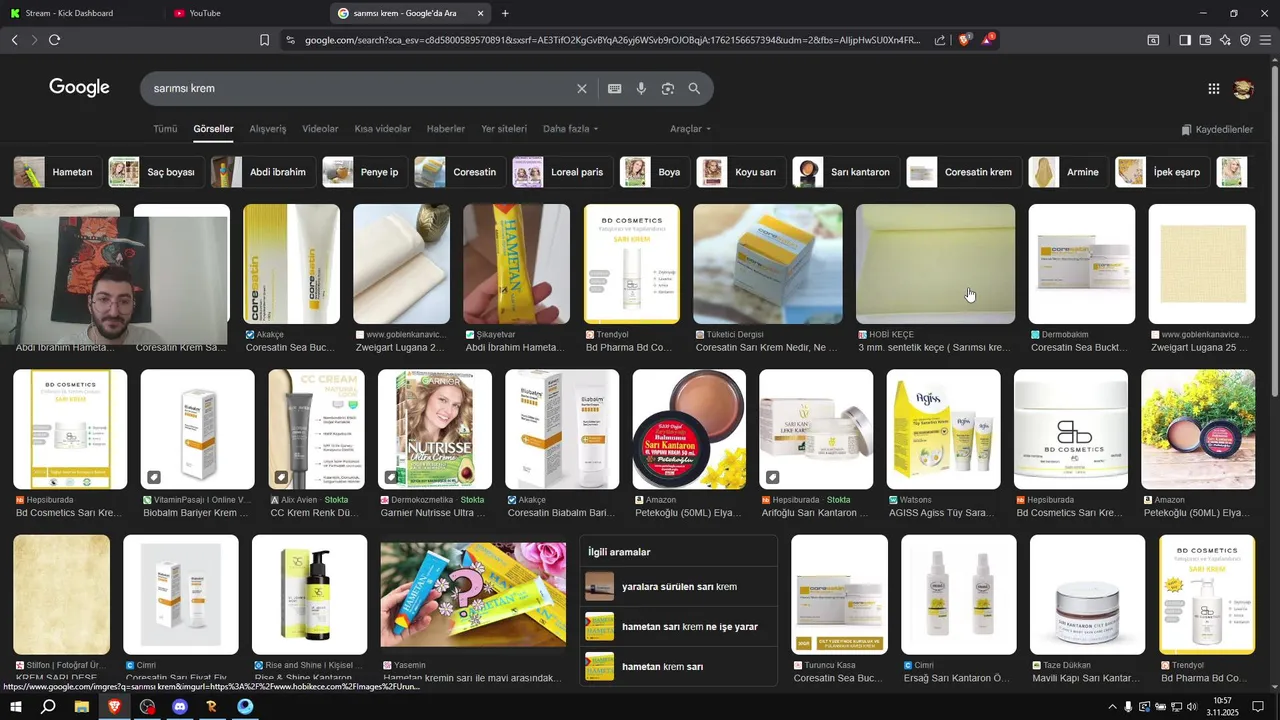Open Brave Rewards triangle icon

click(x=988, y=40)
